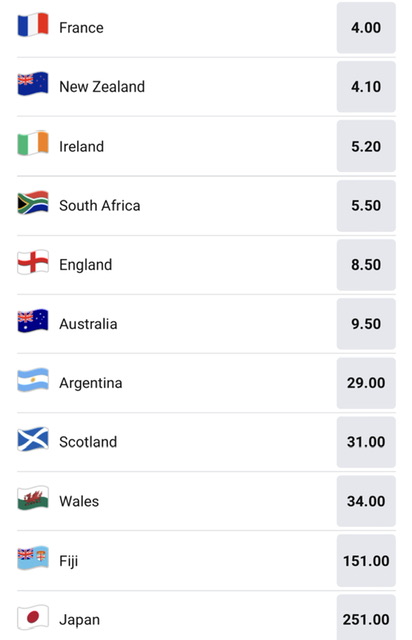
Task: Click the Australia flag icon
Action: click(x=33, y=321)
